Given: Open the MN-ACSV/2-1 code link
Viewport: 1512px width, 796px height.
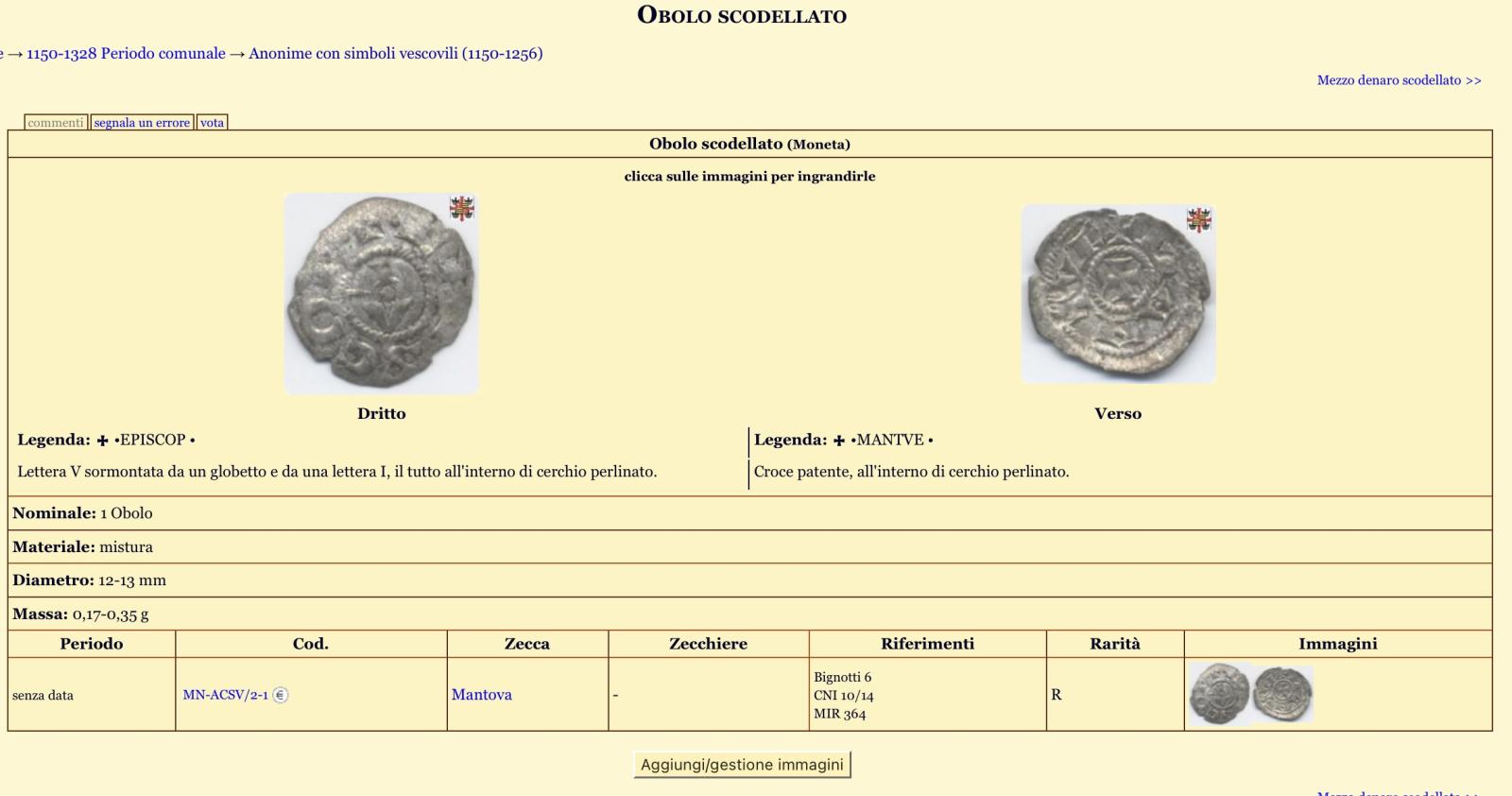Looking at the screenshot, I should (x=225, y=695).
